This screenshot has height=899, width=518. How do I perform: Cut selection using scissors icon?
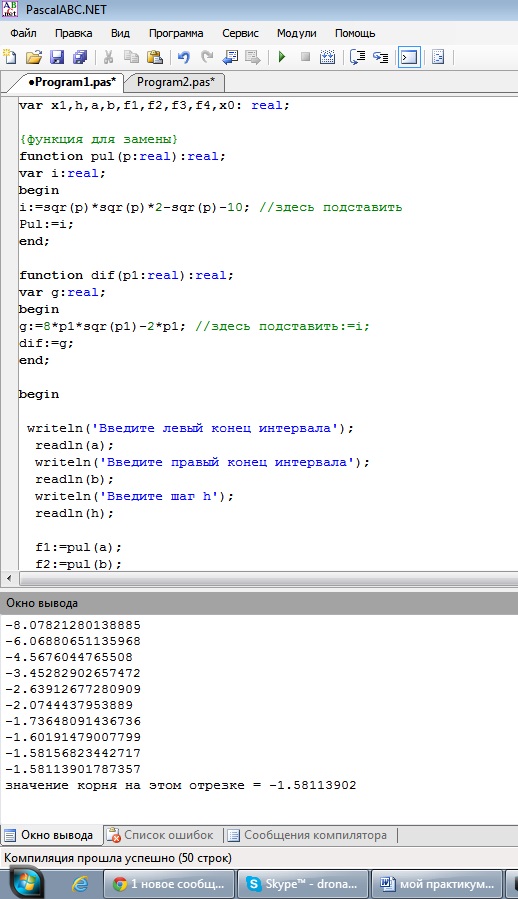(108, 57)
